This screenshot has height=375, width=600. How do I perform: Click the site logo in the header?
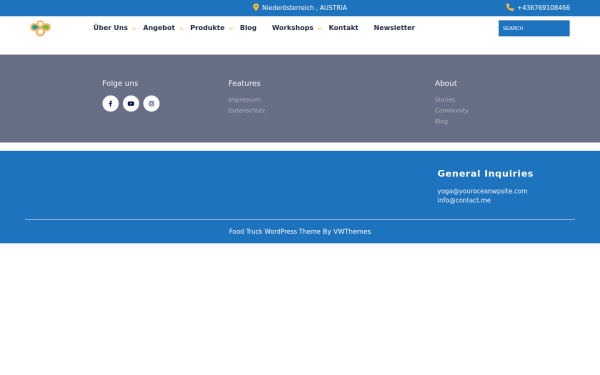(41, 28)
